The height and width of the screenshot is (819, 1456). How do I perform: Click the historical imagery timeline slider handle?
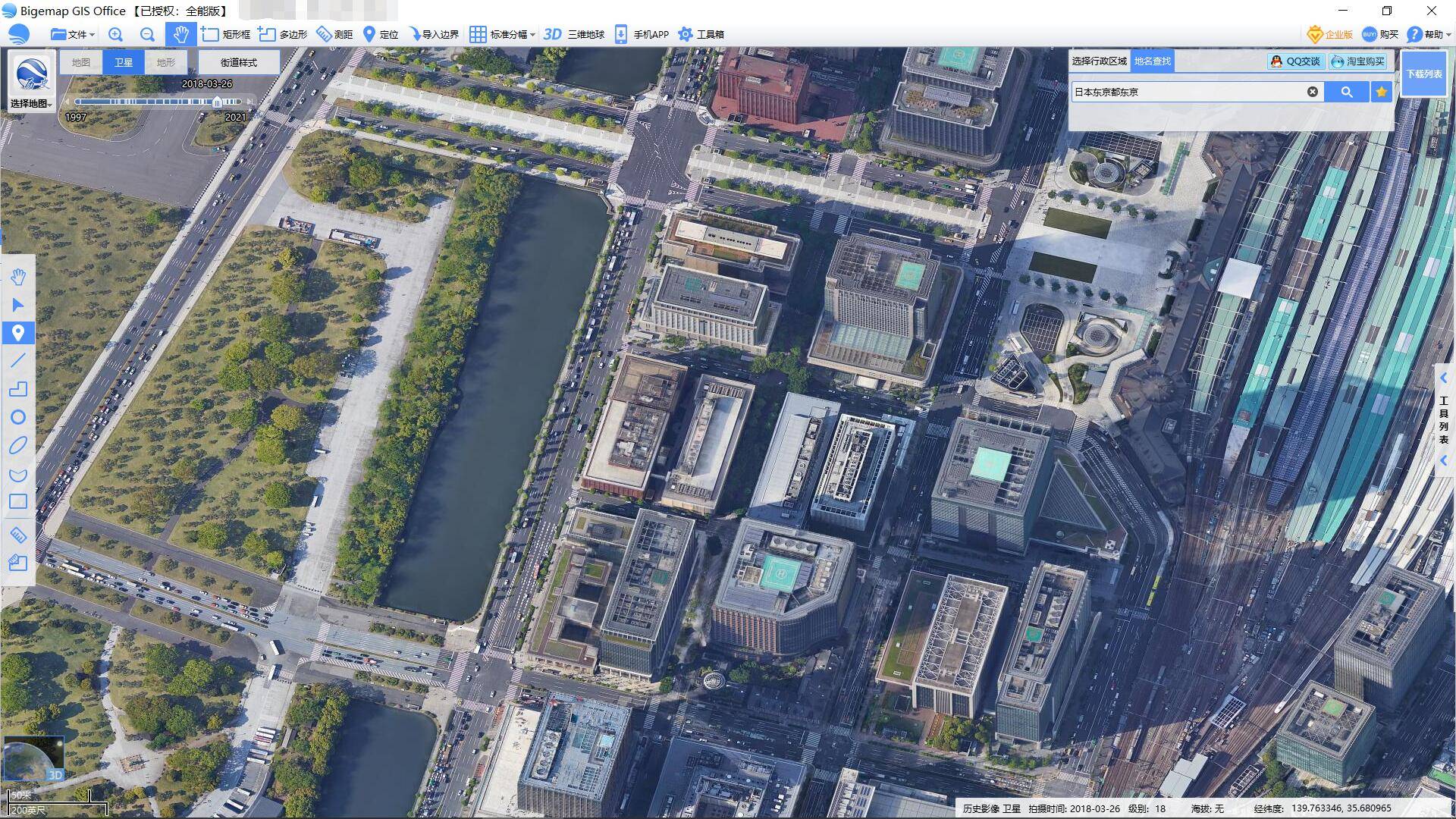tap(218, 102)
